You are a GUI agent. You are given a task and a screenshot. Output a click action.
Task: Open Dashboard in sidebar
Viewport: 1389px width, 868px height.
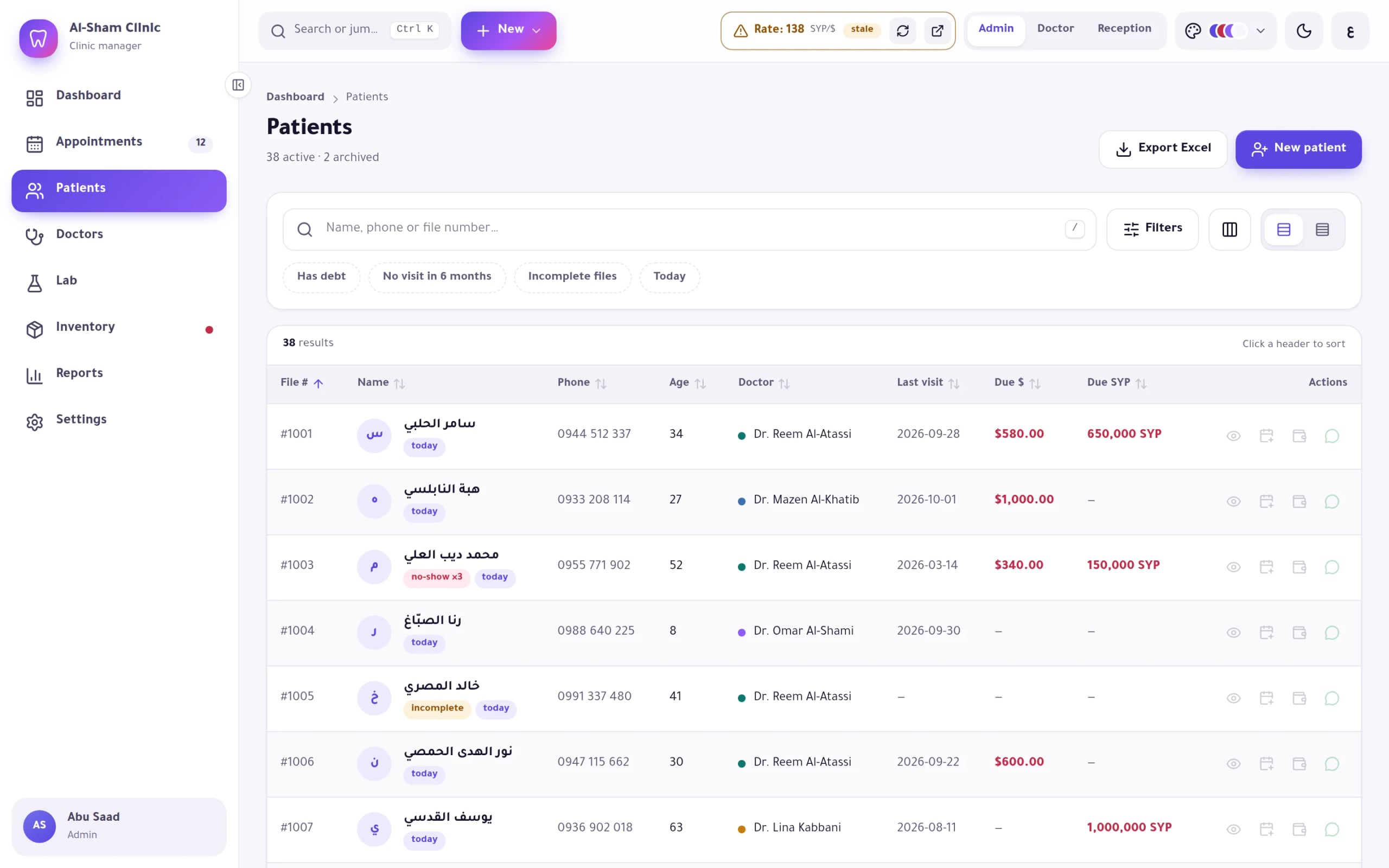point(119,98)
